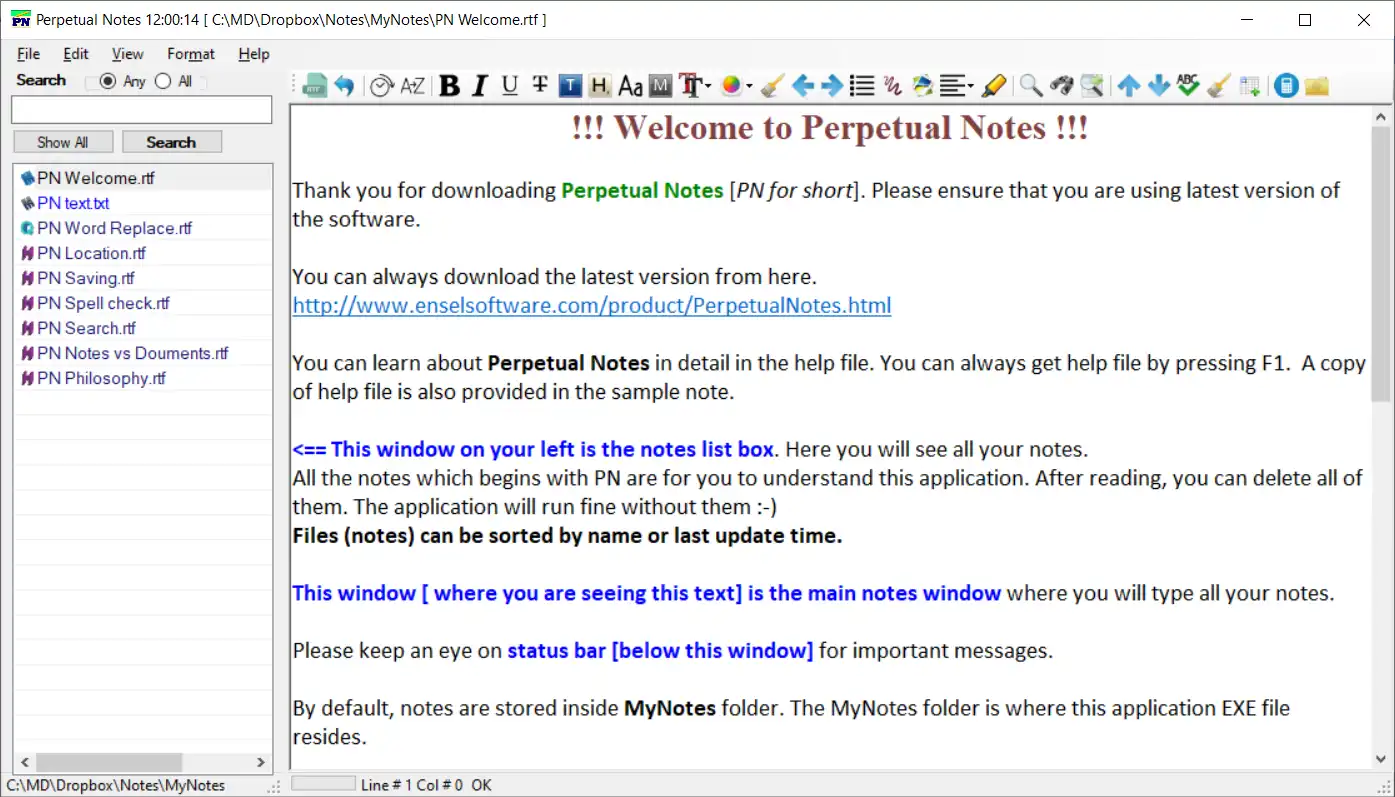This screenshot has width=1395, height=797.
Task: Open the Edit menu
Action: click(x=76, y=54)
